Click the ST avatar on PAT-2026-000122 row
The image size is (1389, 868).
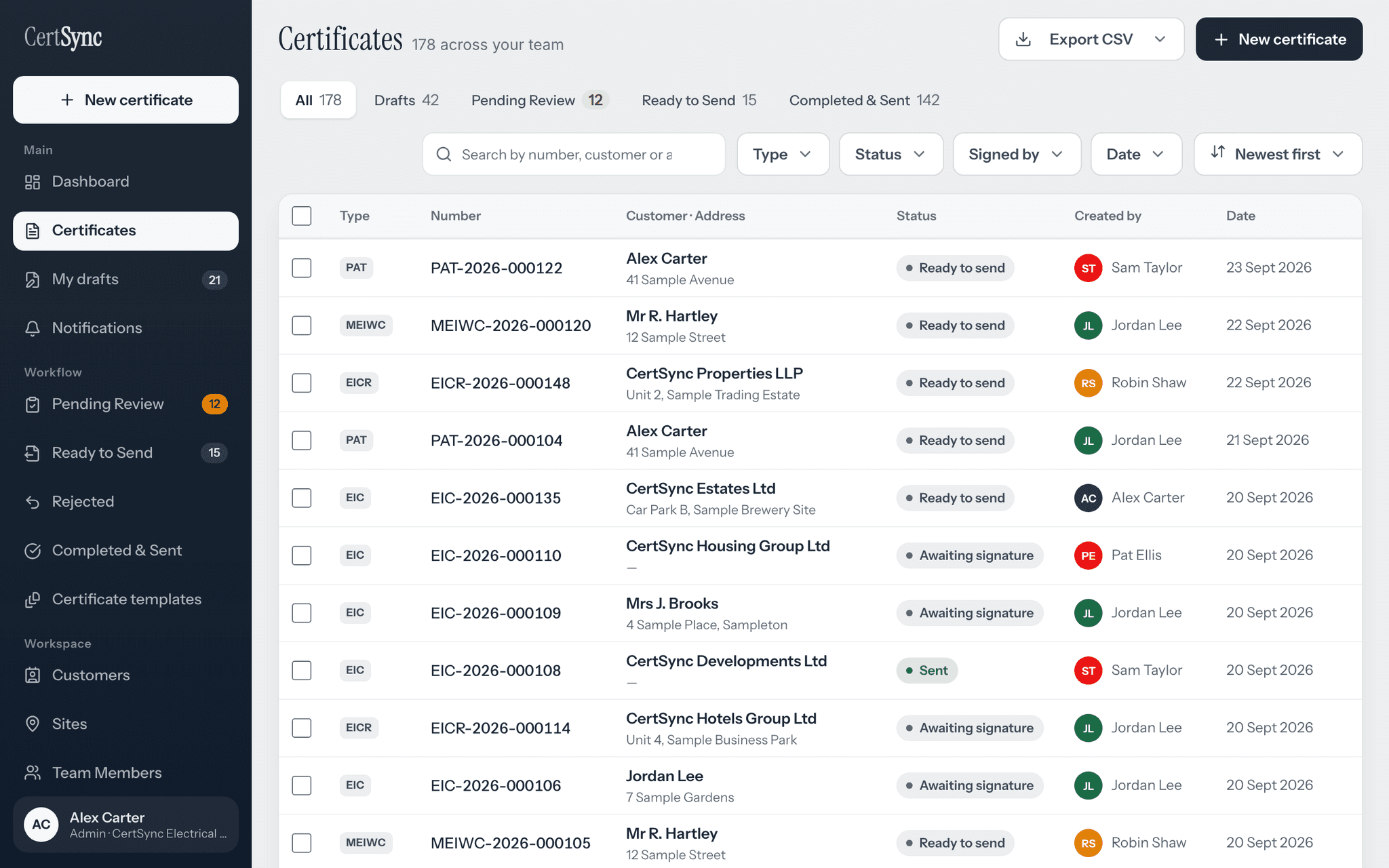coord(1089,268)
